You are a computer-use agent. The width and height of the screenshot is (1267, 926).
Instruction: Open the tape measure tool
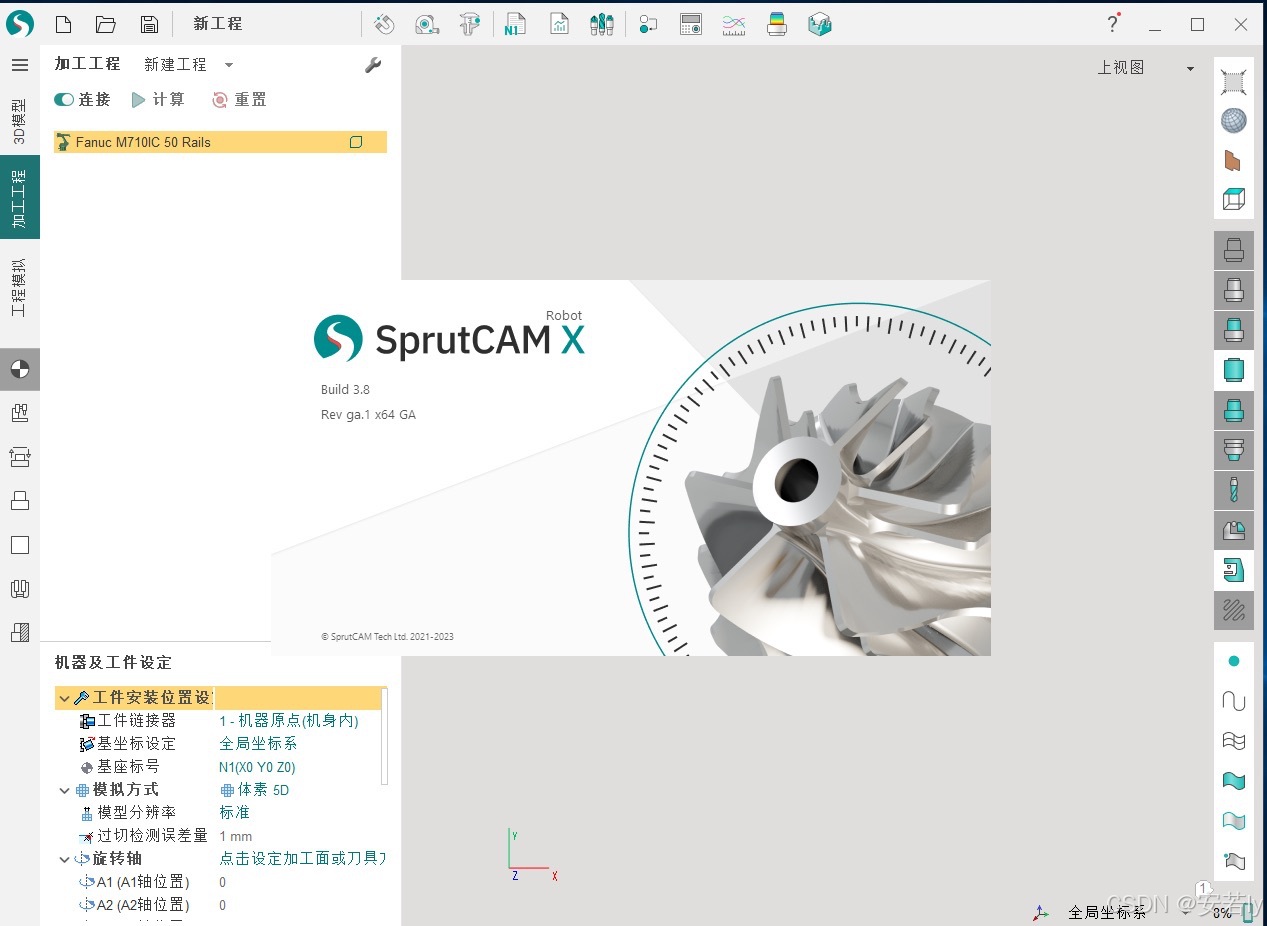click(x=427, y=24)
